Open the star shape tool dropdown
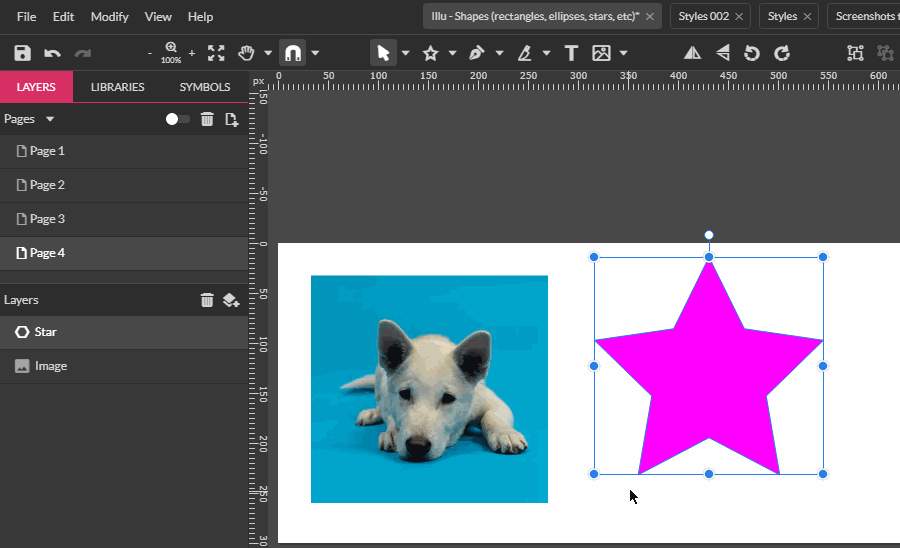This screenshot has height=548, width=900. pos(452,53)
